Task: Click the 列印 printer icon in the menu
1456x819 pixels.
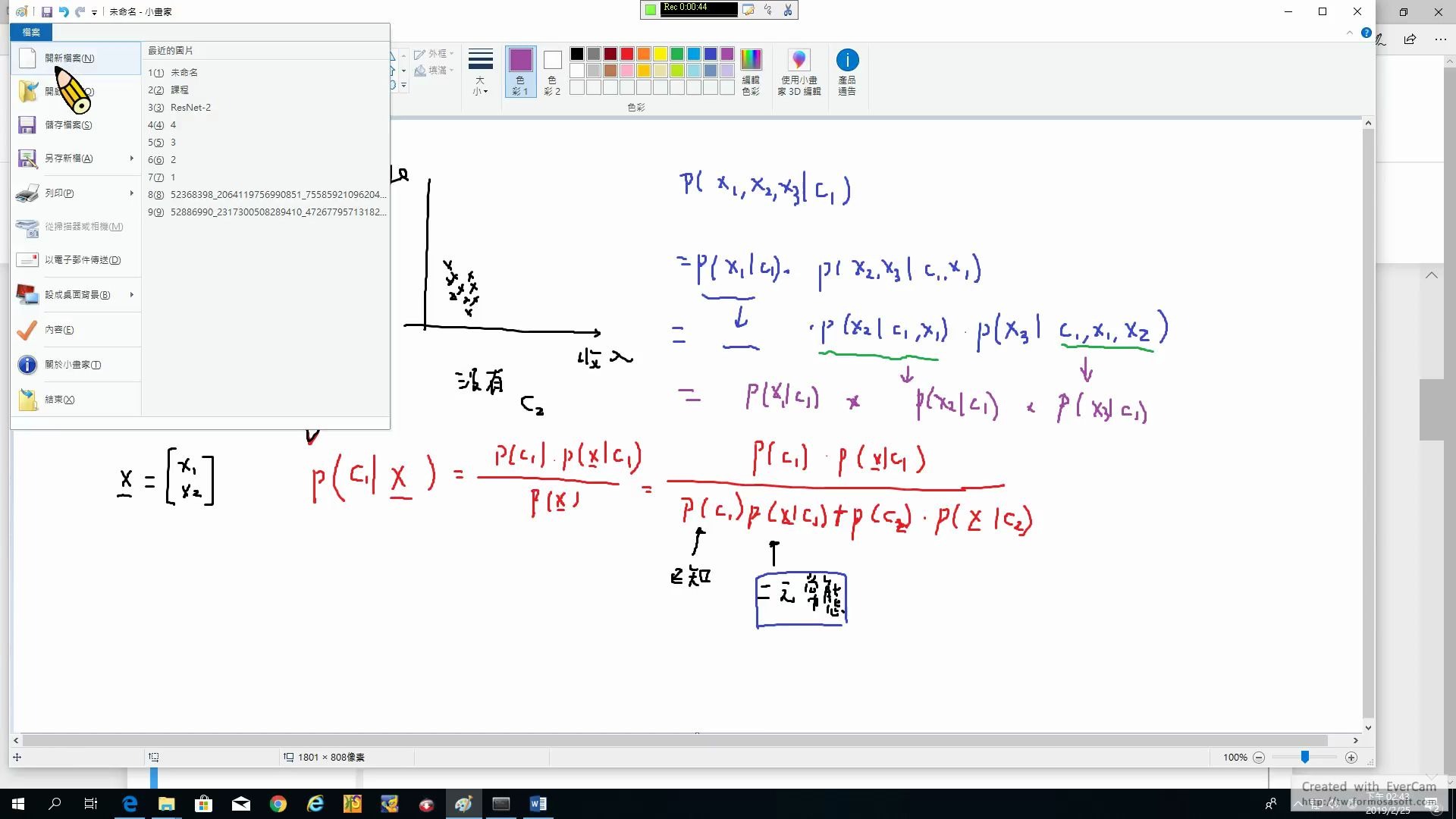Action: [27, 193]
